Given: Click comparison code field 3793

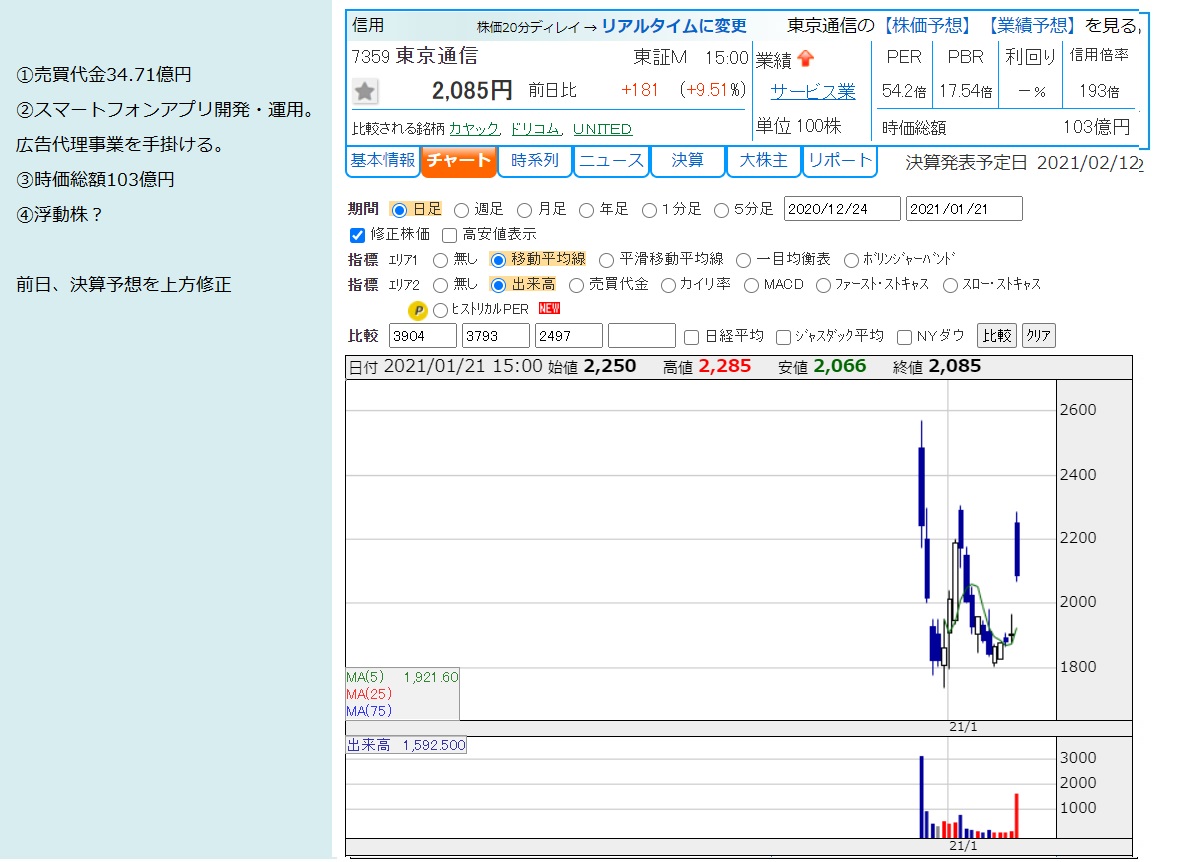Looking at the screenshot, I should click(496, 336).
